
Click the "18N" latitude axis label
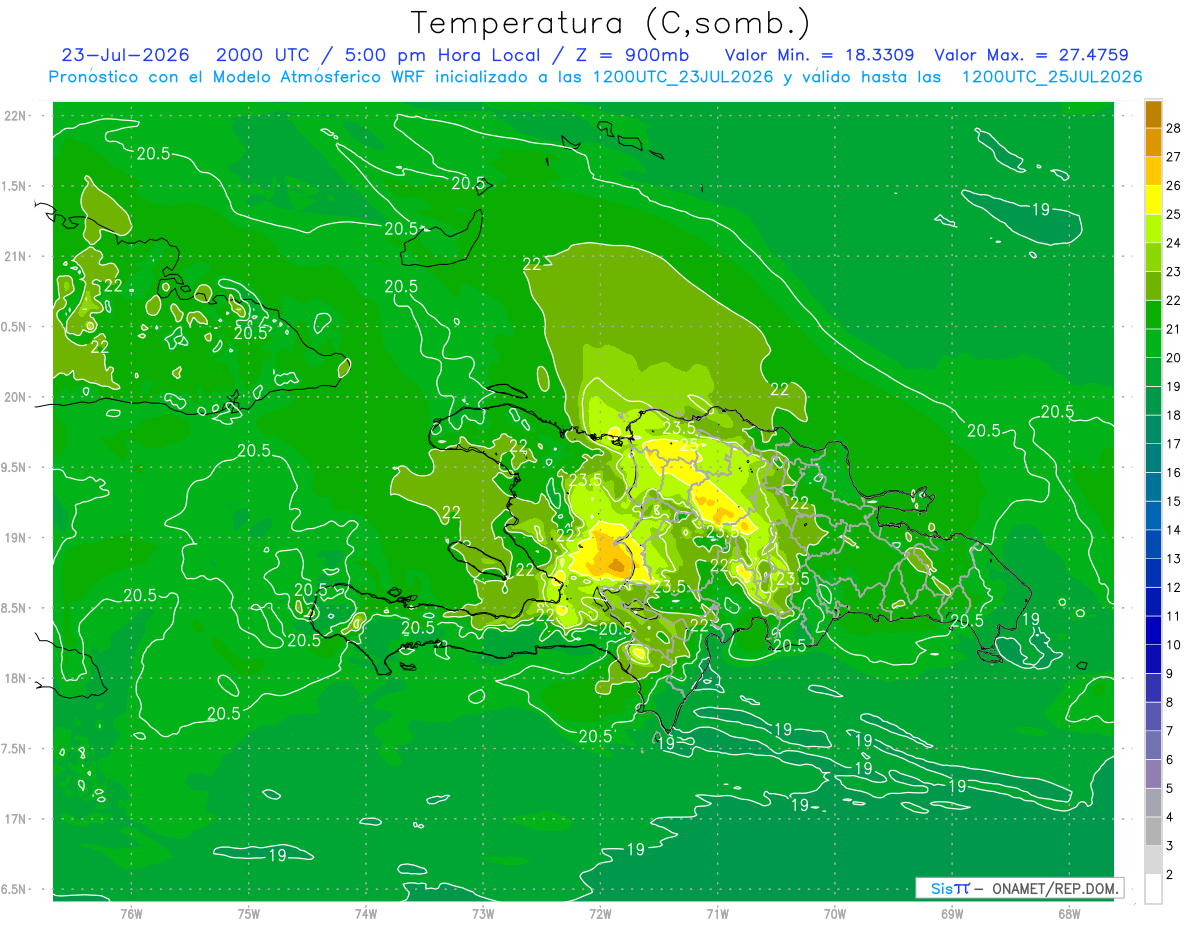coord(16,678)
